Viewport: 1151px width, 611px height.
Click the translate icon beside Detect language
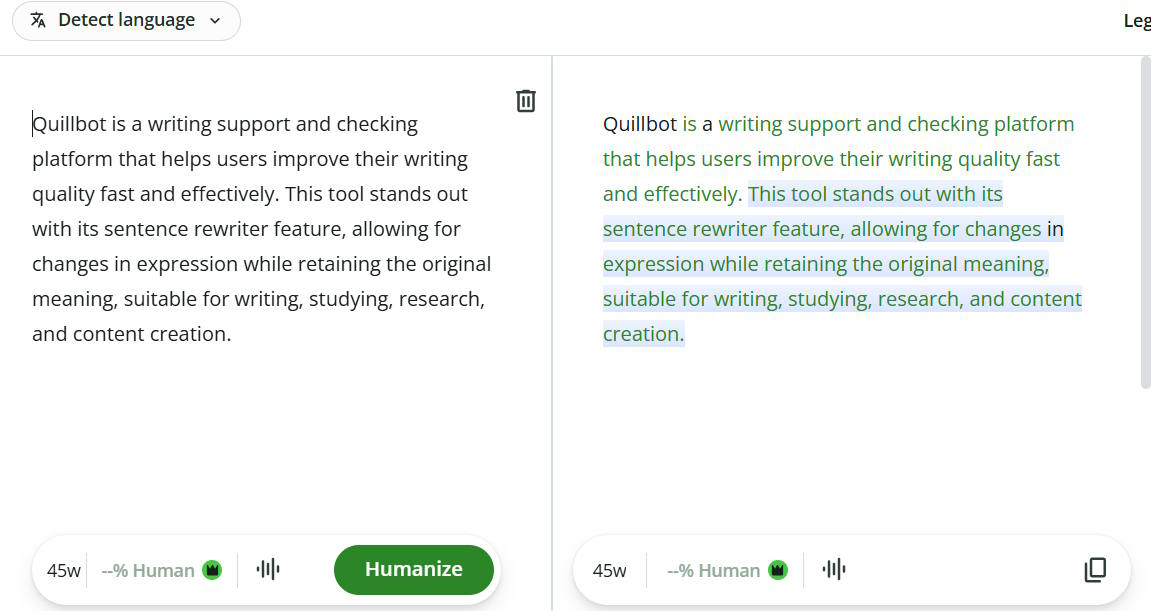tap(38, 21)
